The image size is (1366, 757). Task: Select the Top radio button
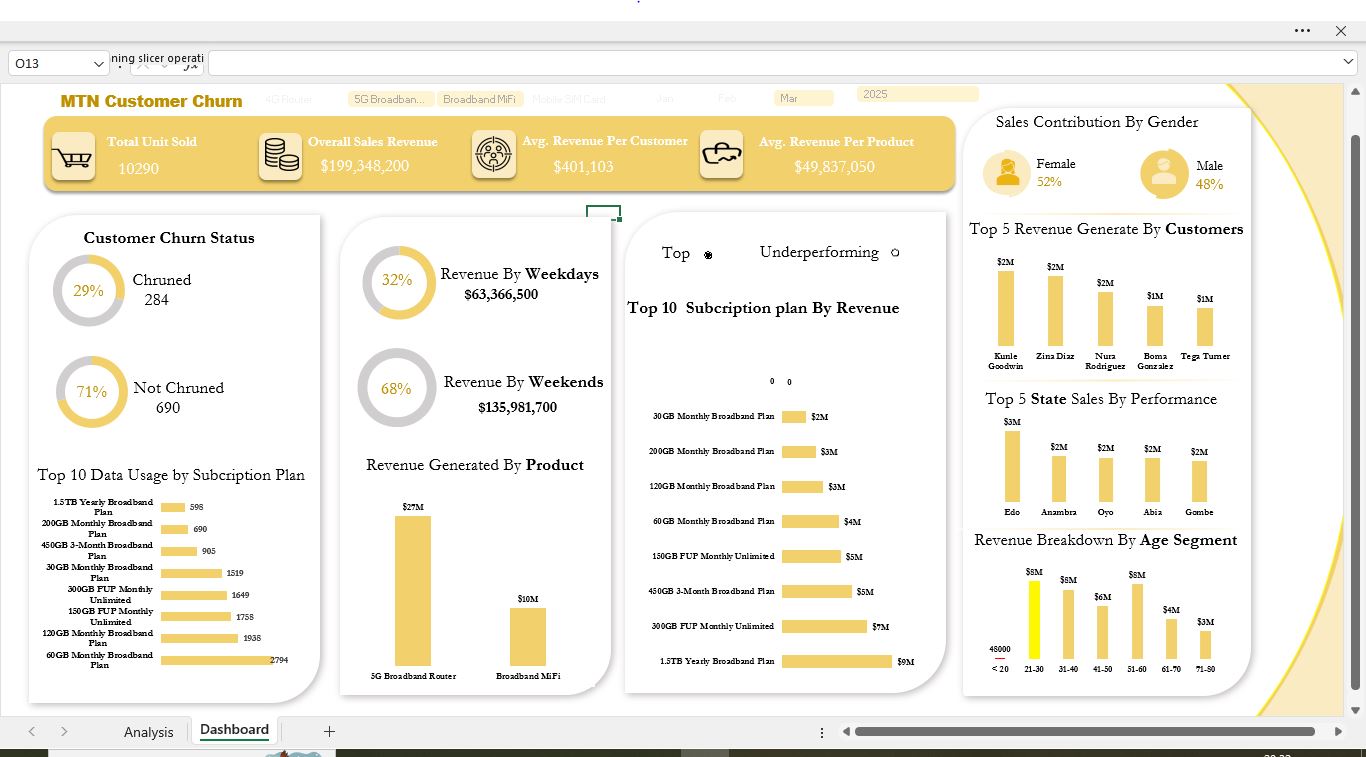pos(708,255)
